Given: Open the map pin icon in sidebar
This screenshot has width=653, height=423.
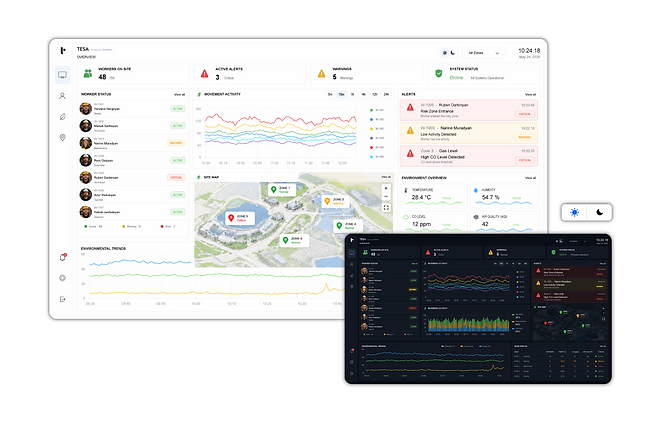Looking at the screenshot, I should click(x=62, y=137).
